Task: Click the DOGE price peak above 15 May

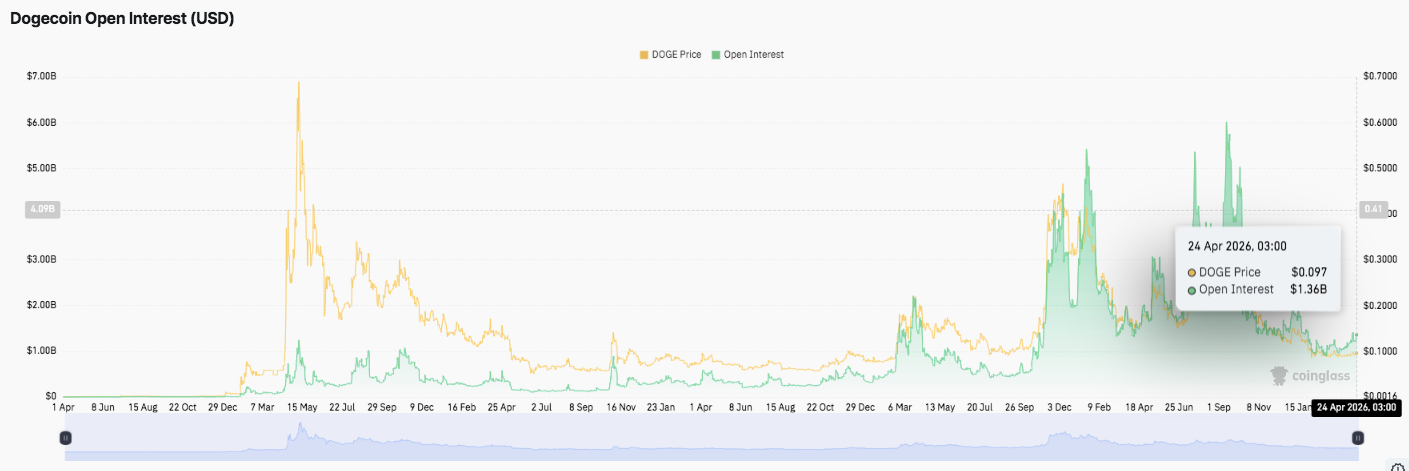Action: tap(298, 83)
